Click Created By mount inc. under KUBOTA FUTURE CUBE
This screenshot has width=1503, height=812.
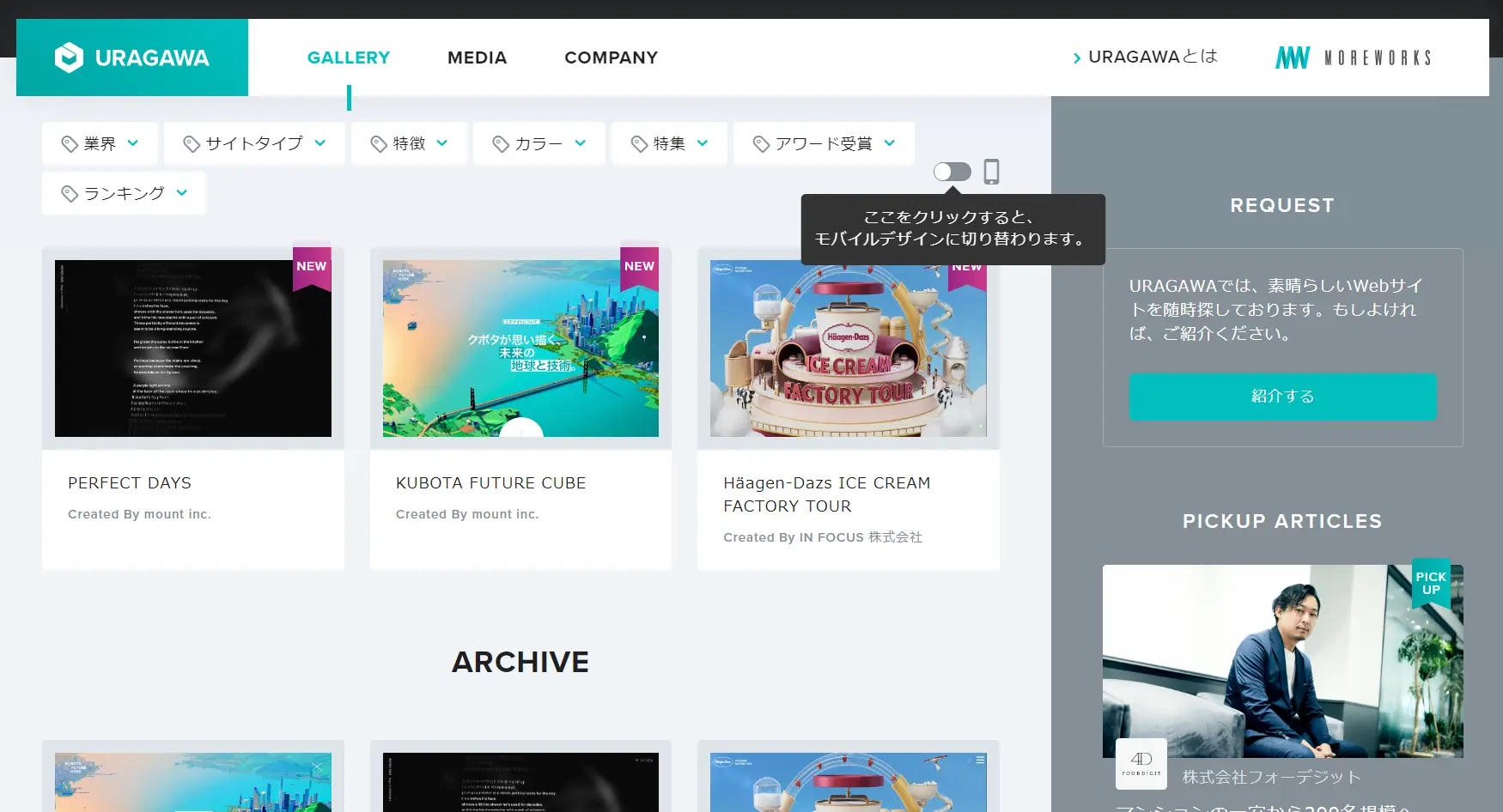[467, 514]
